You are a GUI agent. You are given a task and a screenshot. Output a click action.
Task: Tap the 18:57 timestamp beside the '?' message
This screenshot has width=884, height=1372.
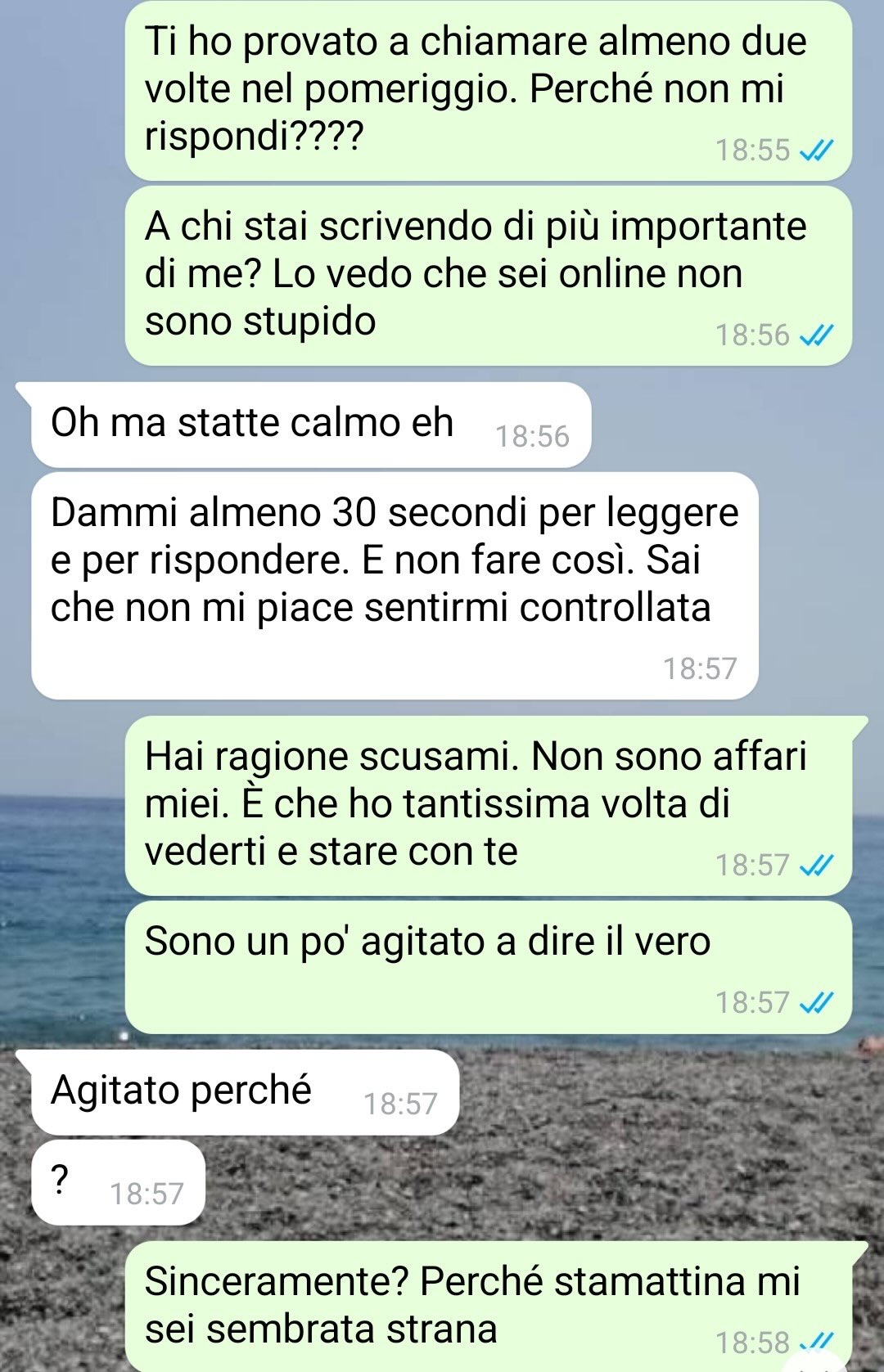(147, 1194)
